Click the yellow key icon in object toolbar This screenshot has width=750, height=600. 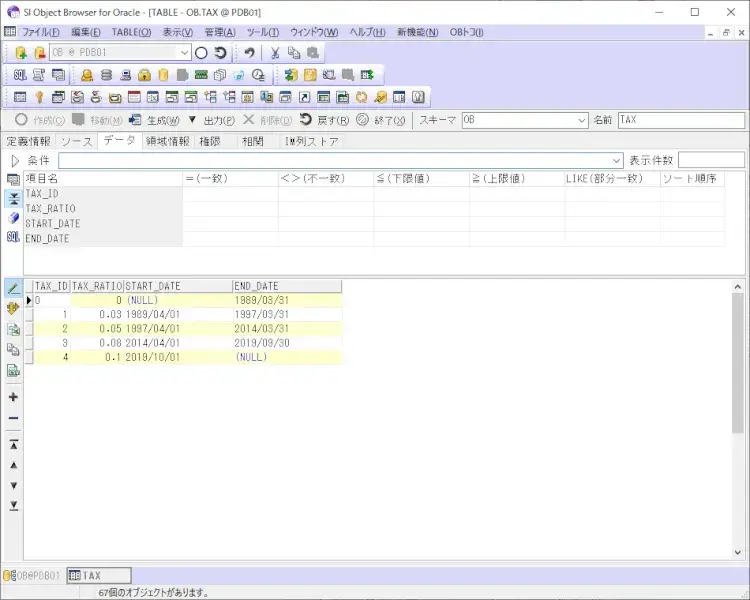pos(39,98)
